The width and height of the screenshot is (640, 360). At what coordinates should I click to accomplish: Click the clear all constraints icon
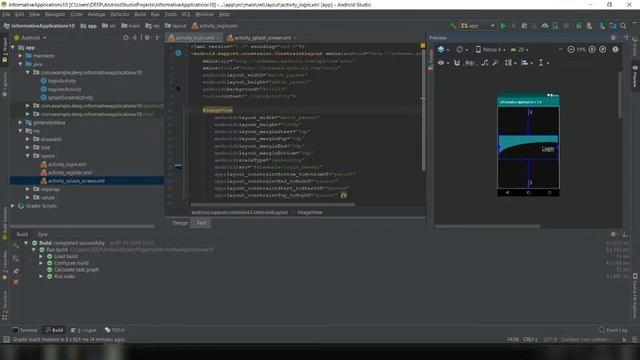click(x=484, y=63)
